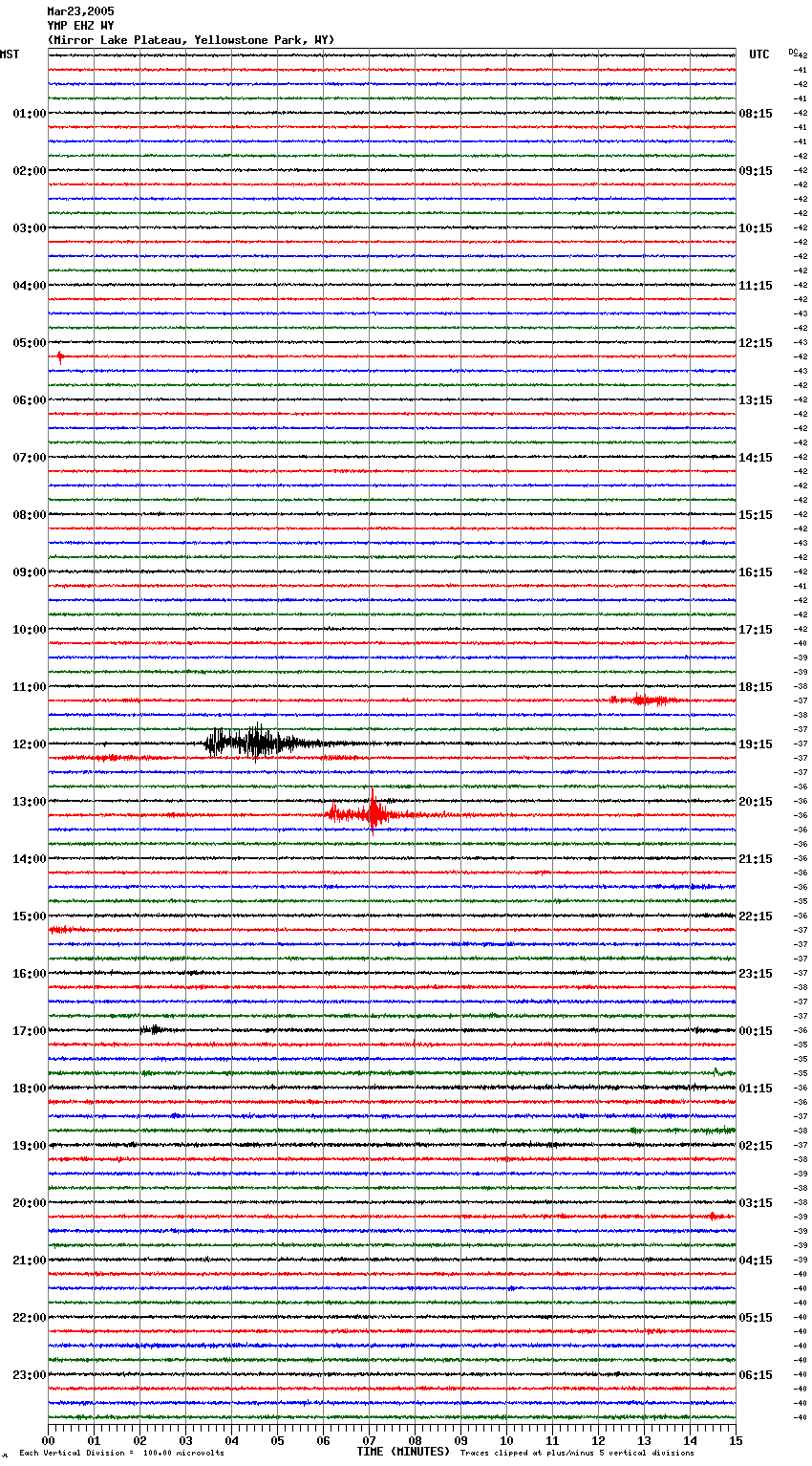
Task: Click the 09:15 UTC time label
Action: pyautogui.click(x=756, y=171)
